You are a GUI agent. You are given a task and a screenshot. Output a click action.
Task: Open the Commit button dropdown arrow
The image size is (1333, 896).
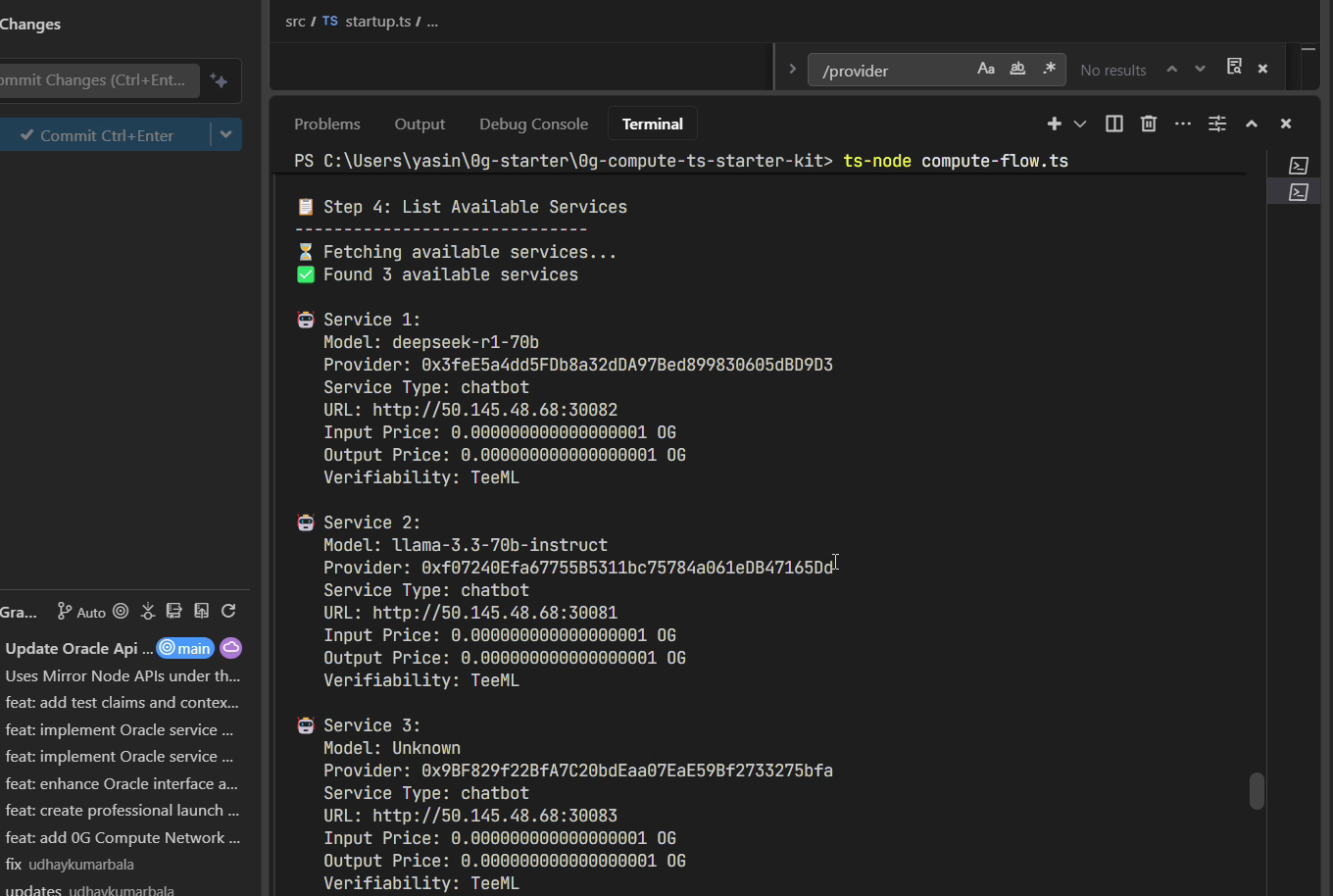226,135
